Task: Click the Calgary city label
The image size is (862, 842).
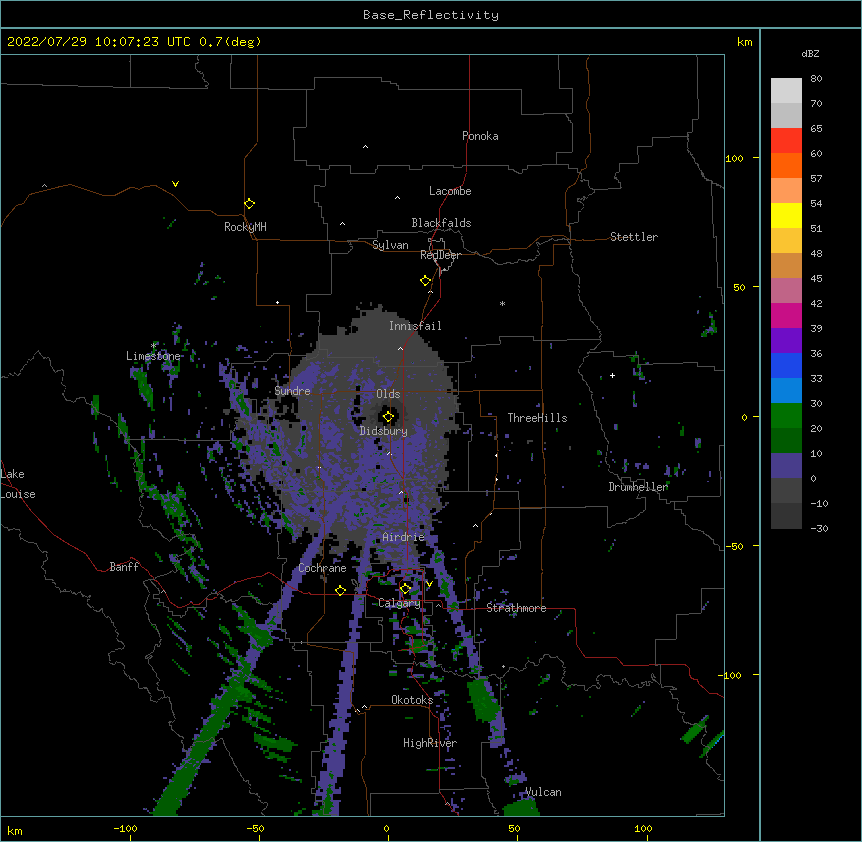Action: pos(399,603)
